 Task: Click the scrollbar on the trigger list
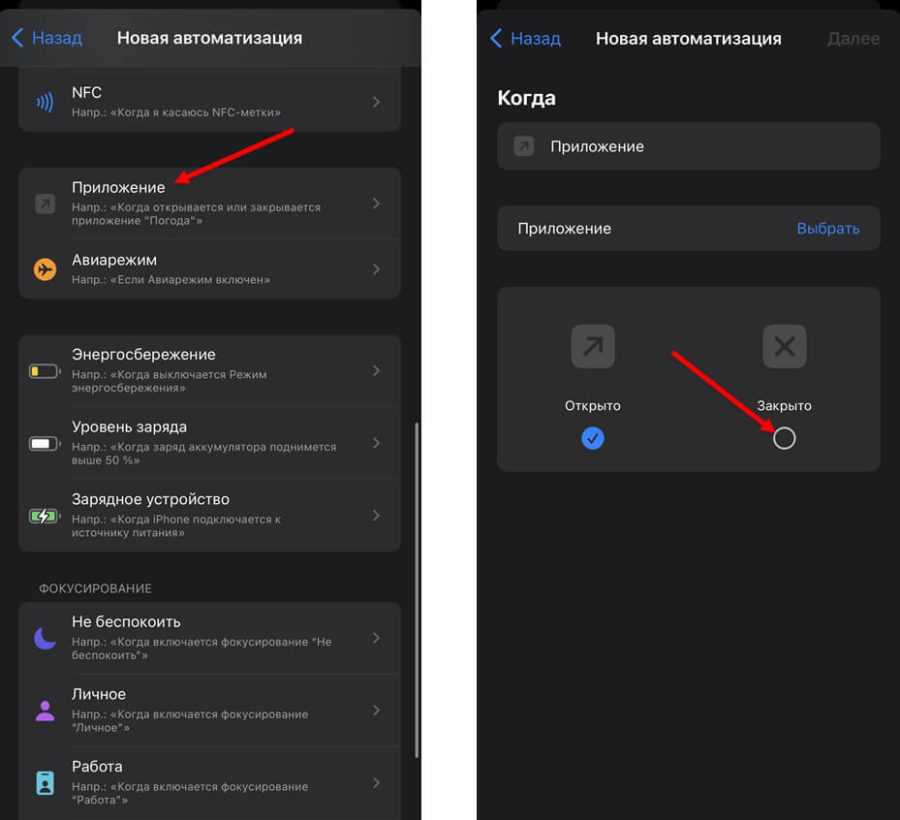pyautogui.click(x=416, y=590)
